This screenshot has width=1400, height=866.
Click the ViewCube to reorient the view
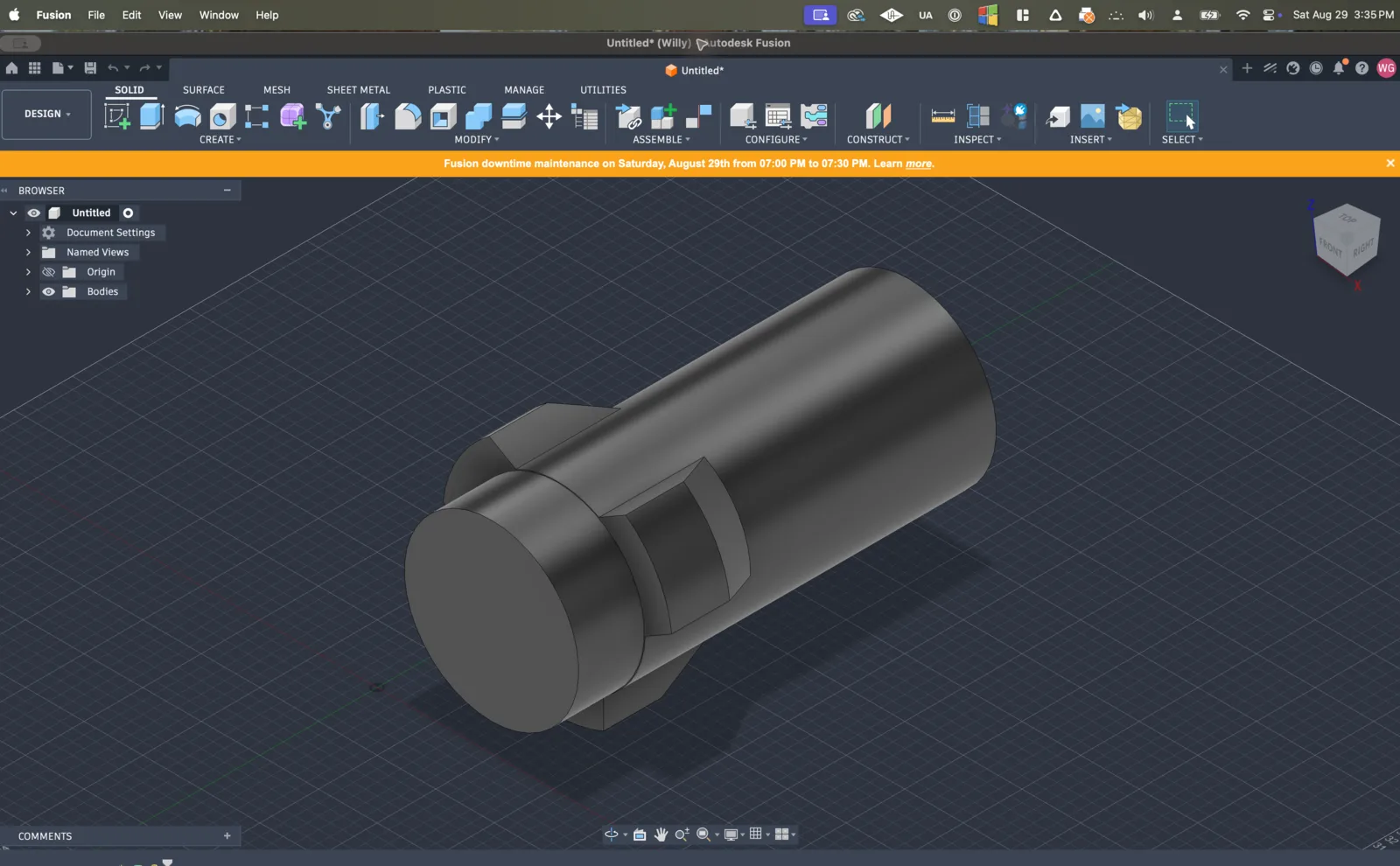pos(1347,240)
